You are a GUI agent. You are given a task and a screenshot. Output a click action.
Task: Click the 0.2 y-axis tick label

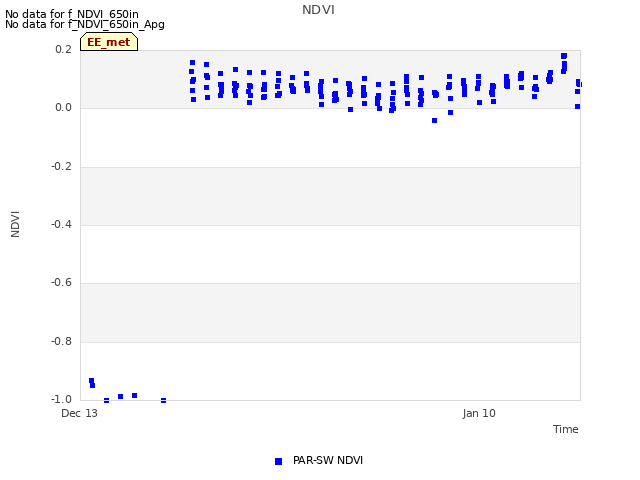click(x=63, y=49)
